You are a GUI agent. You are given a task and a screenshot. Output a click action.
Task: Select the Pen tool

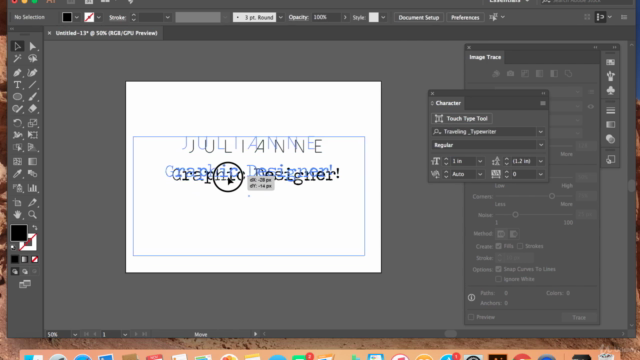point(17,73)
